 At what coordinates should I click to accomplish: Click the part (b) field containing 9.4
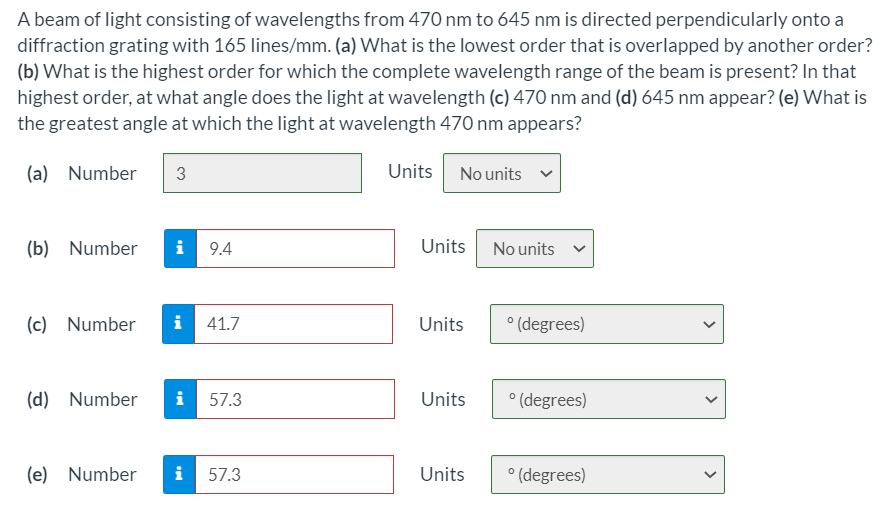[x=294, y=249]
